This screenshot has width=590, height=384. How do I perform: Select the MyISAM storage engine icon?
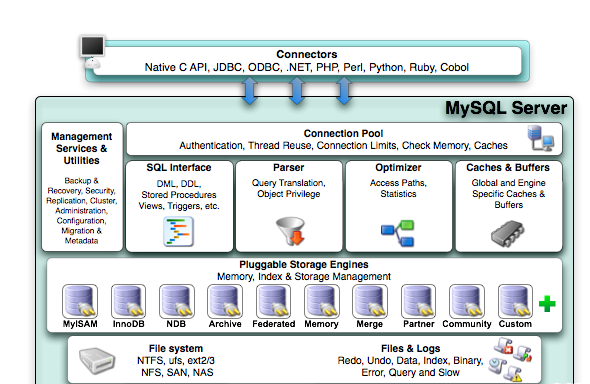(80, 301)
